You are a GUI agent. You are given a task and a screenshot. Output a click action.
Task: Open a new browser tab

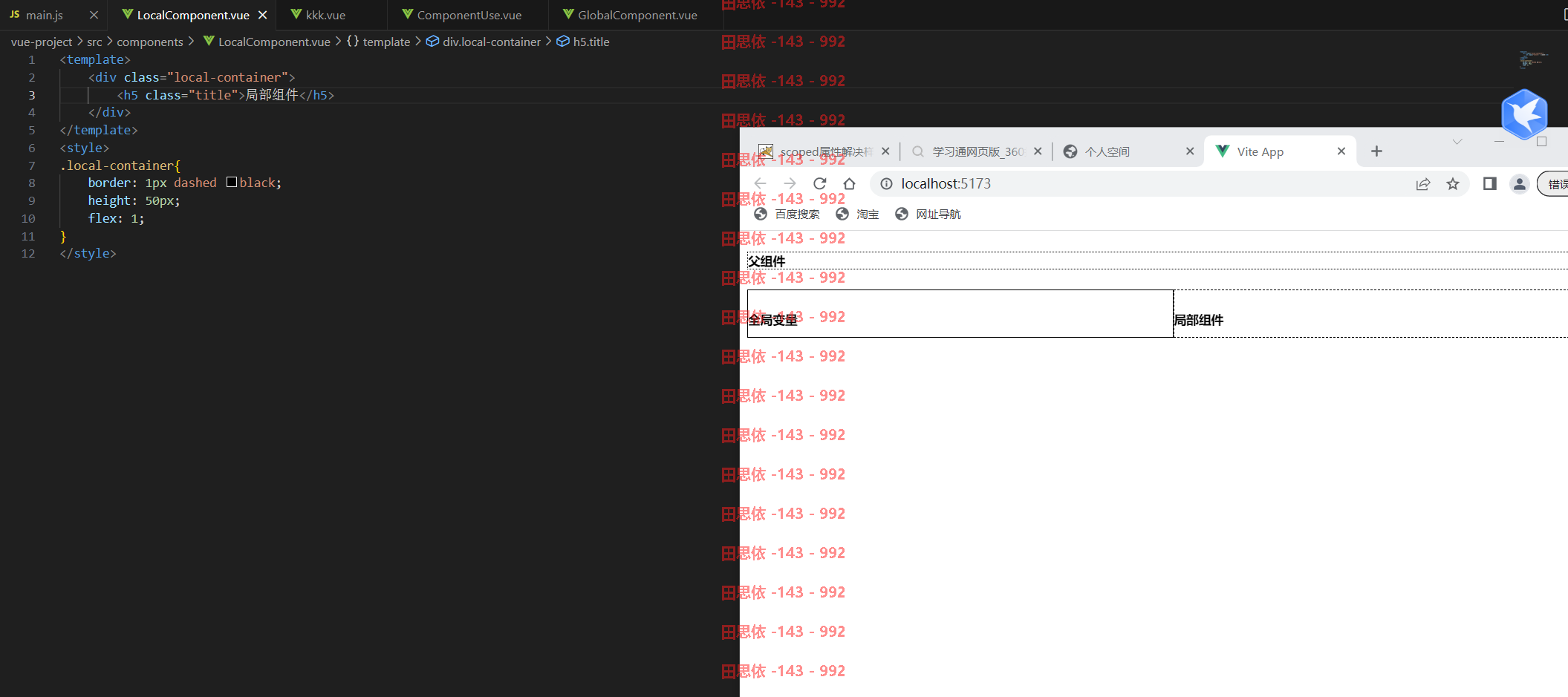coord(1376,151)
